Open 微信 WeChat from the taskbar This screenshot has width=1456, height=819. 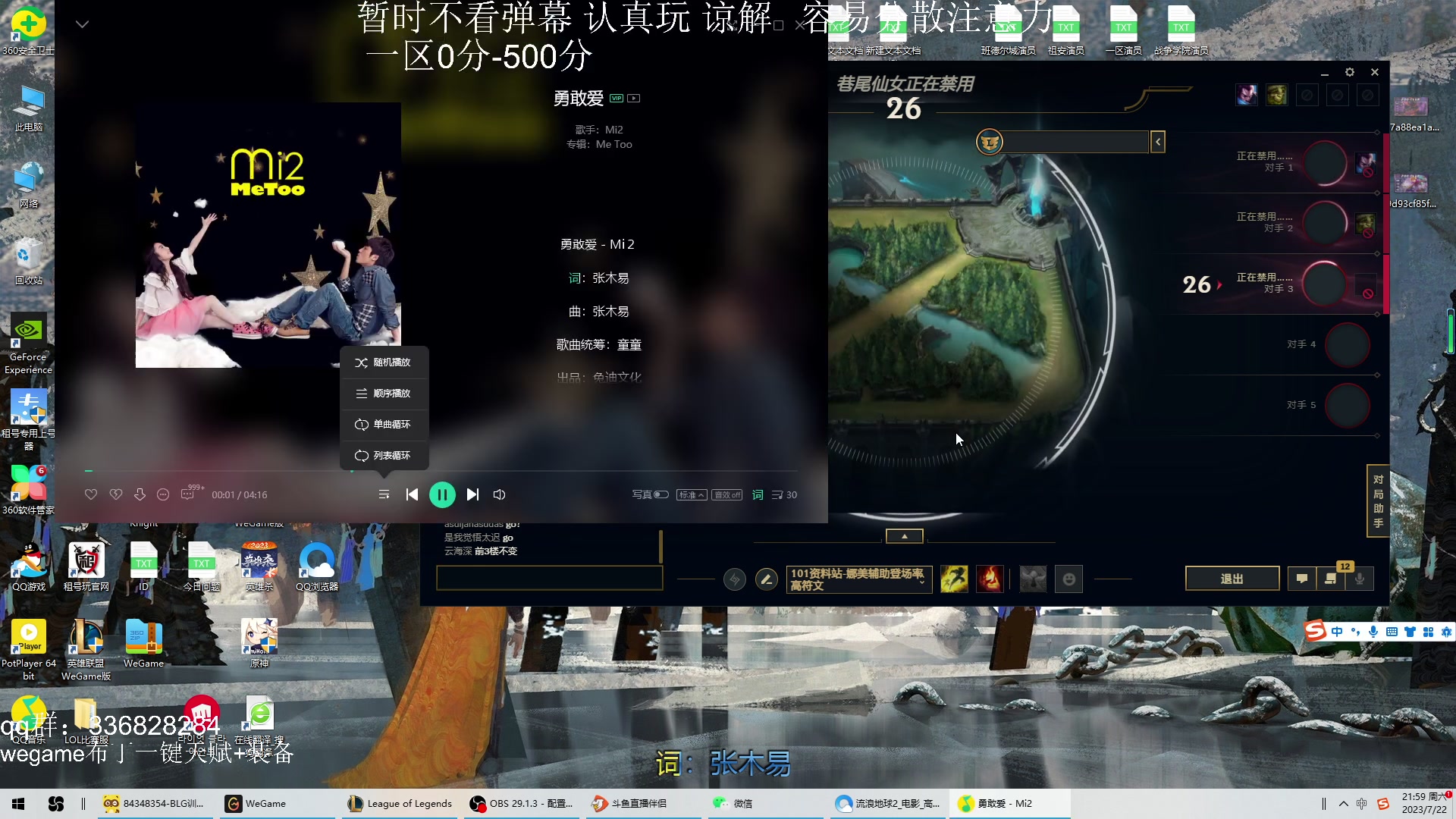pos(764,804)
